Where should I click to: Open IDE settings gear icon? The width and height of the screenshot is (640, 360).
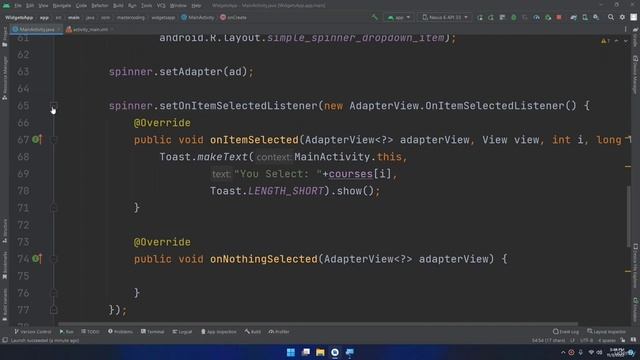pos(622,18)
